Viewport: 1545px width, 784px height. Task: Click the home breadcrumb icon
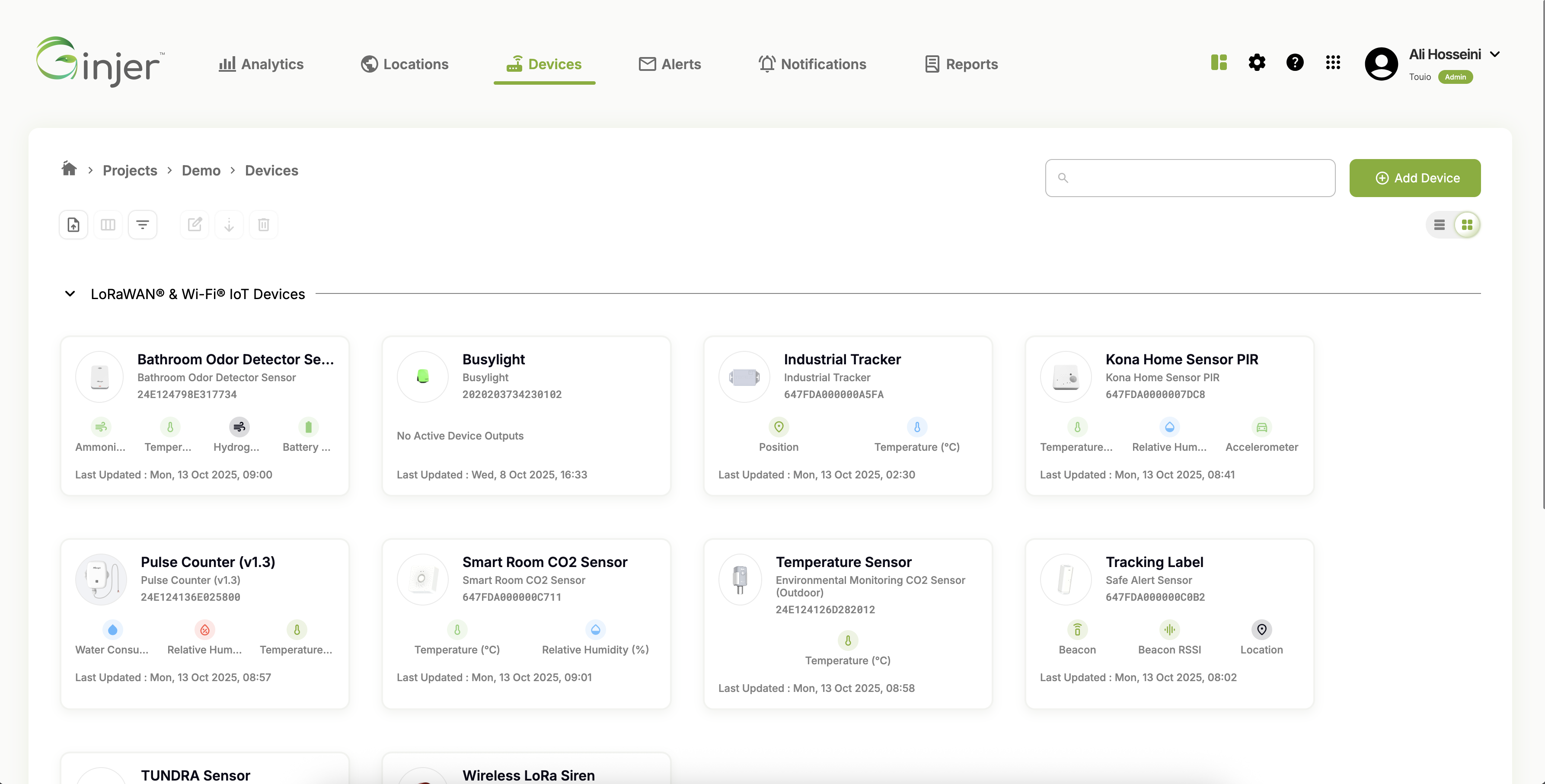click(x=70, y=169)
